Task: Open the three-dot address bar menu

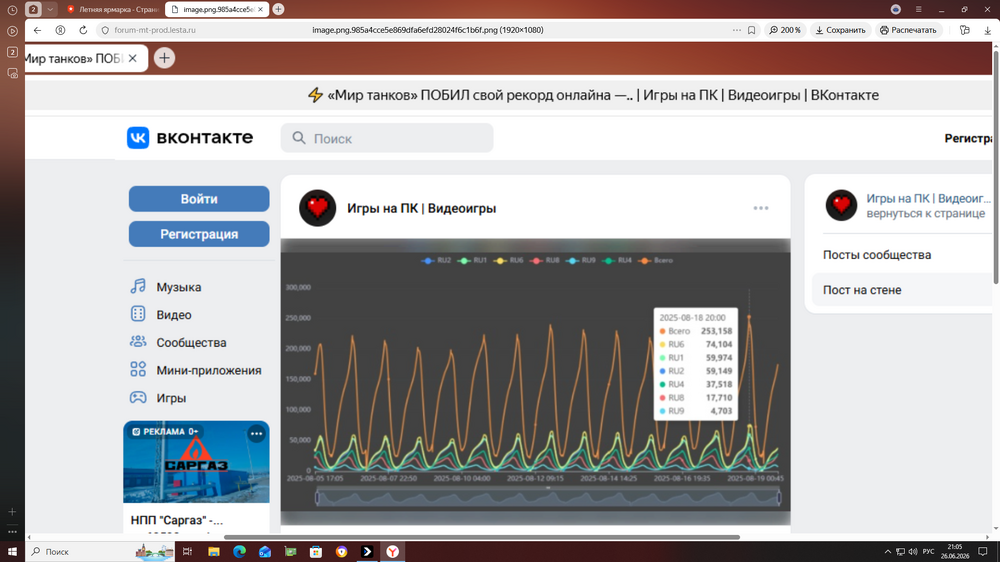Action: click(737, 30)
